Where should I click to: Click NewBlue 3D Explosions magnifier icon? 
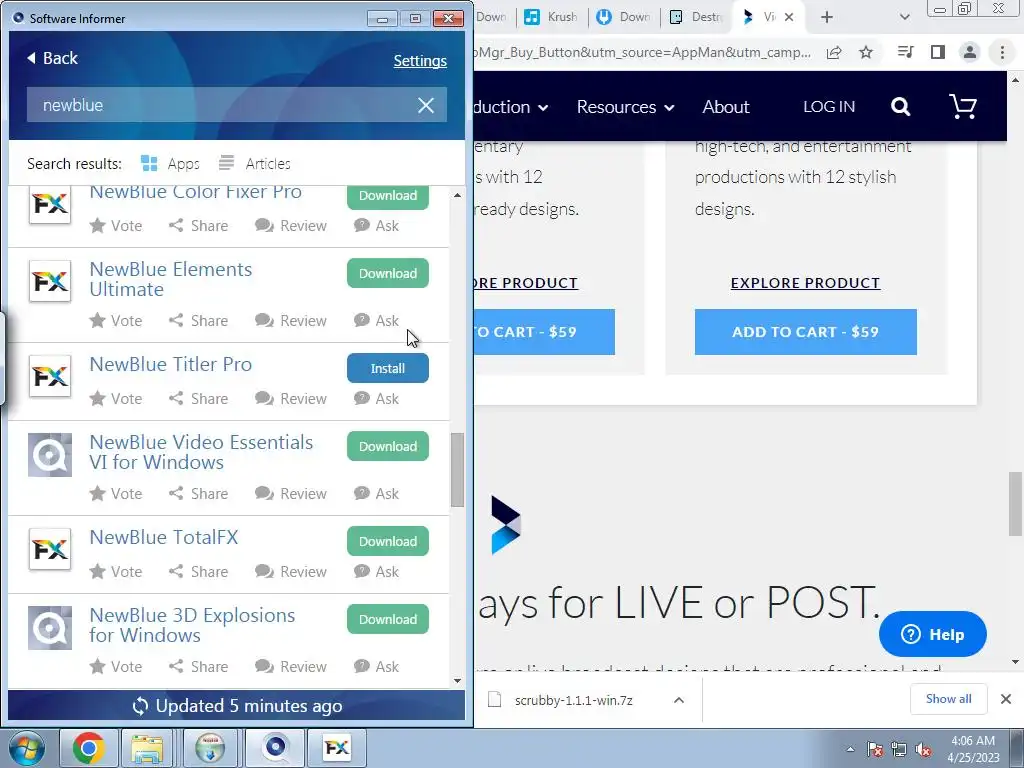[x=50, y=628]
